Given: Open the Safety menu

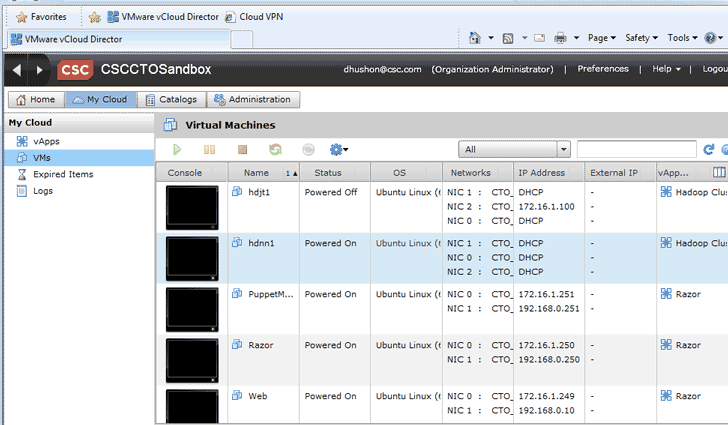Looking at the screenshot, I should pyautogui.click(x=641, y=38).
